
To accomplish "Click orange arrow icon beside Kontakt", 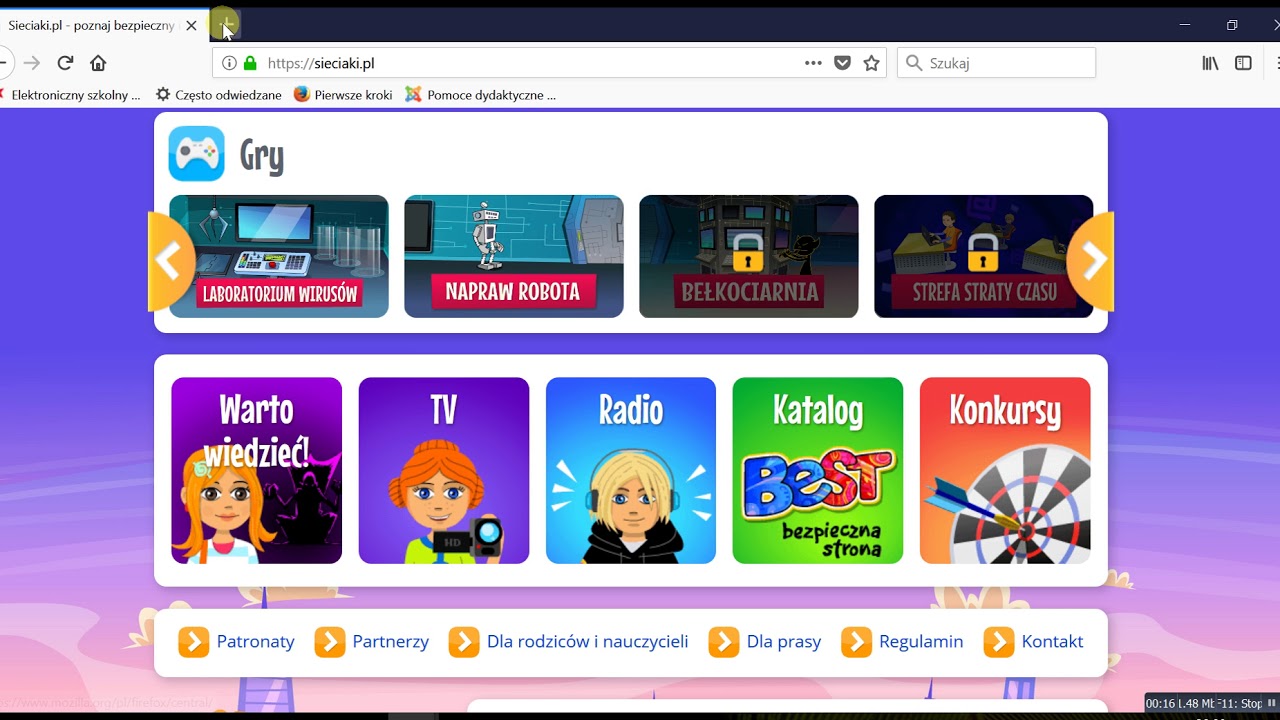I will tap(999, 642).
